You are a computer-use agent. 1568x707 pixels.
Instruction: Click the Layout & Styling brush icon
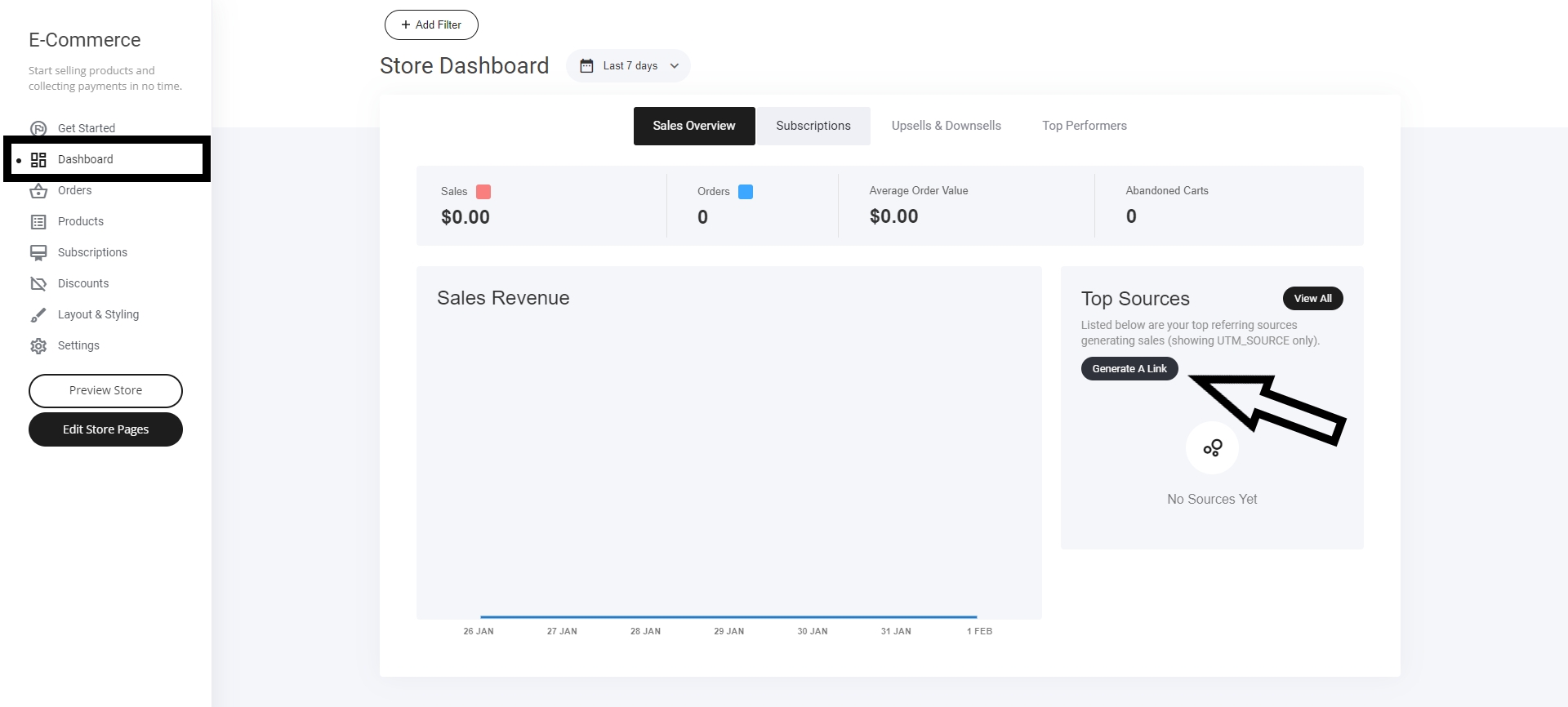[x=38, y=315]
